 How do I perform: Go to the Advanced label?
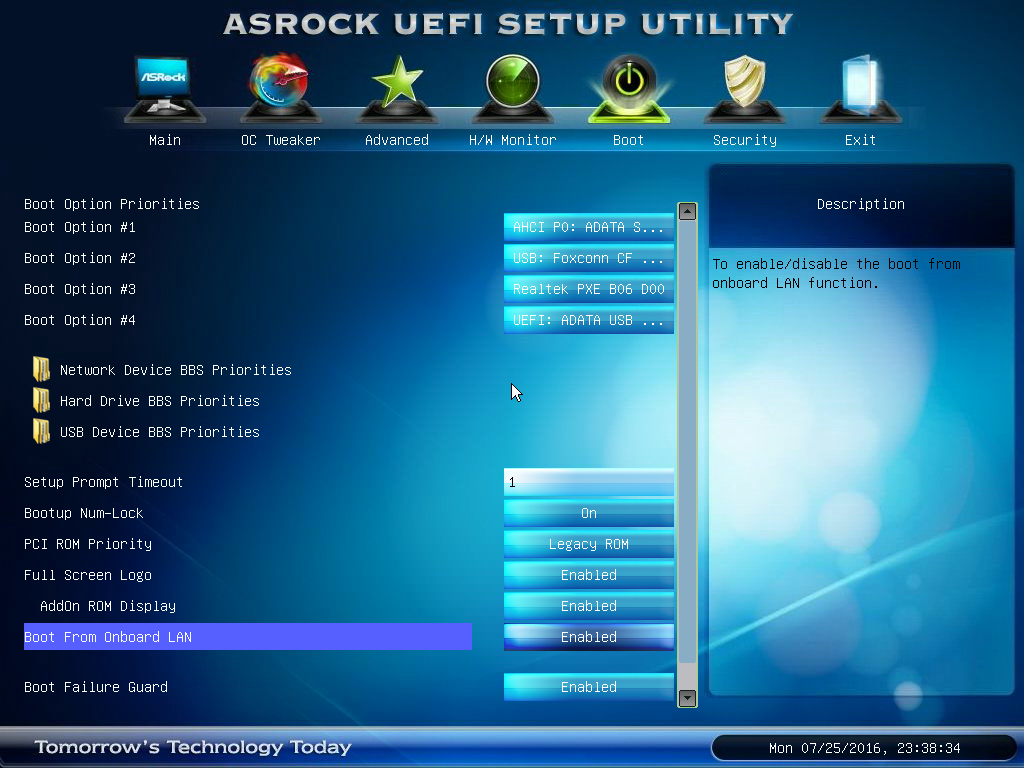coord(396,140)
